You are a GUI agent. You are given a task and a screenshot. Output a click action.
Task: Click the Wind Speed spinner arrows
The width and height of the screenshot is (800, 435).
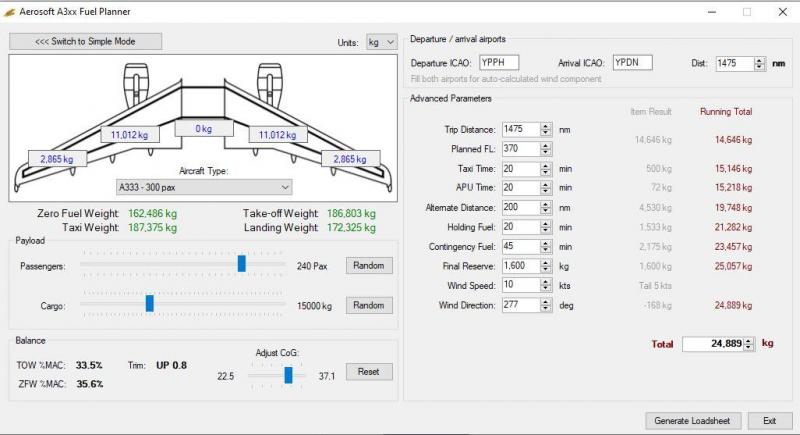[546, 285]
